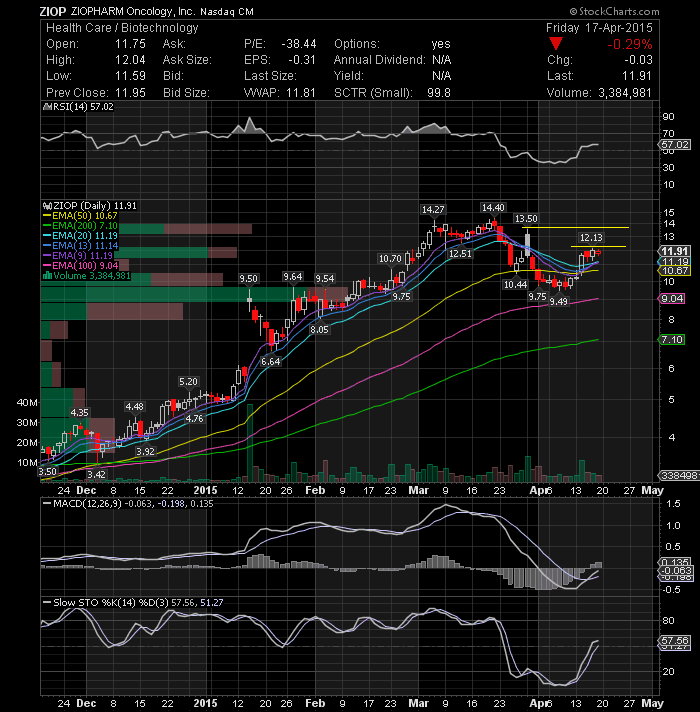Click the yellow resistance line at 13.50

[x=575, y=227]
